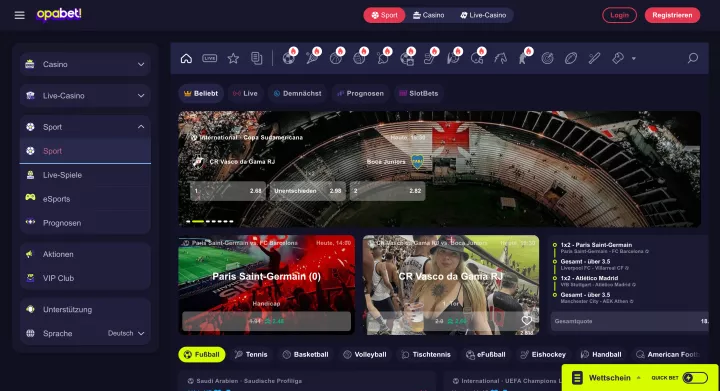Viewport: 720px width, 391px height.
Task: Expand the Wettschein panel arrow
Action: click(x=639, y=378)
